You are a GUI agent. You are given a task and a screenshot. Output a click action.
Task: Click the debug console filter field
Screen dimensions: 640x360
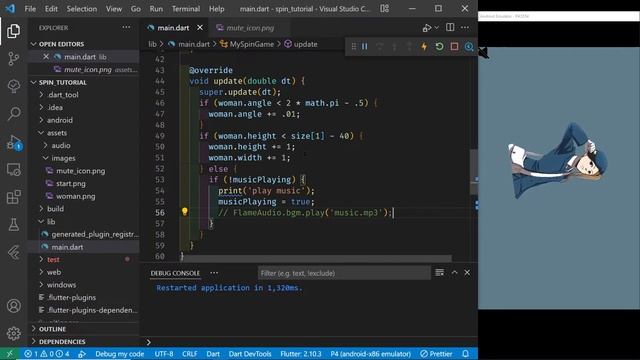(344, 273)
